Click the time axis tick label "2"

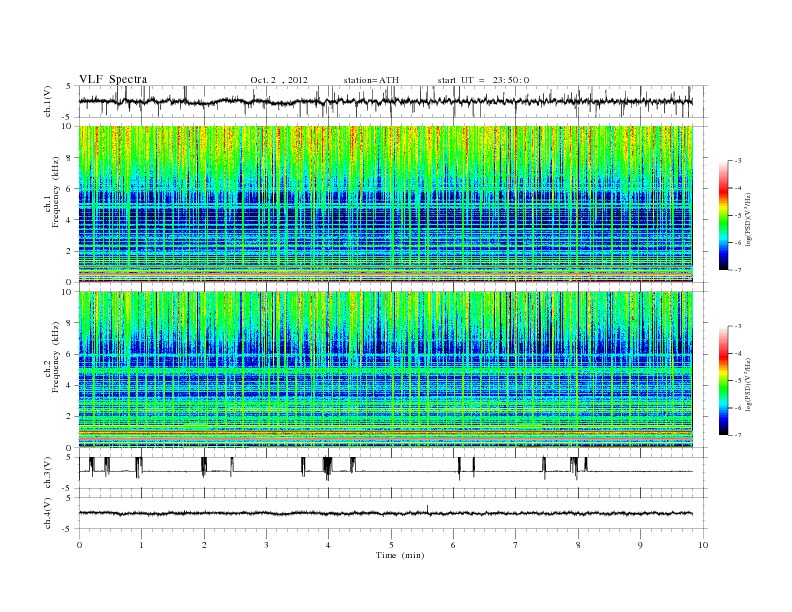[x=204, y=545]
